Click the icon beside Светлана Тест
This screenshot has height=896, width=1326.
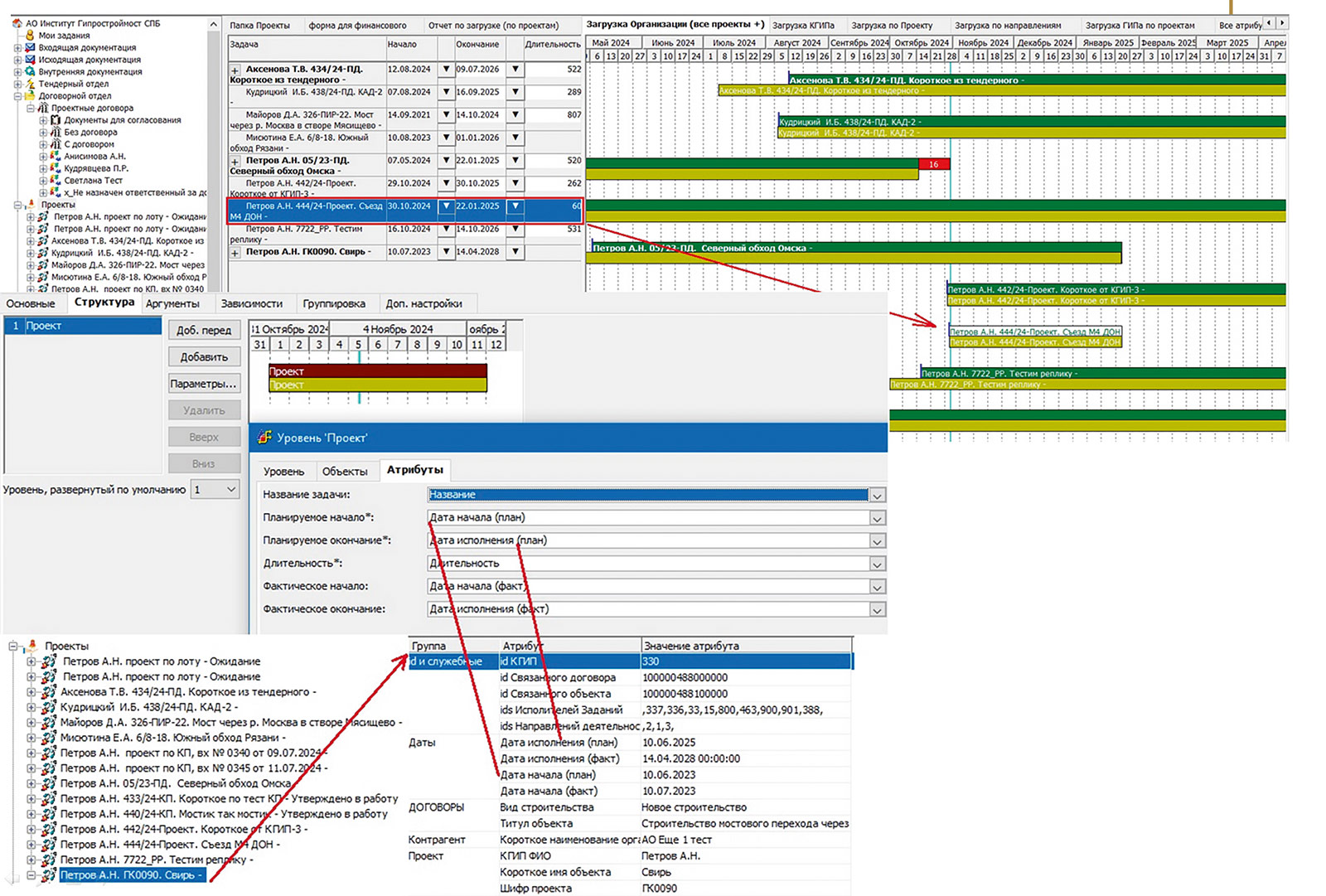click(56, 180)
